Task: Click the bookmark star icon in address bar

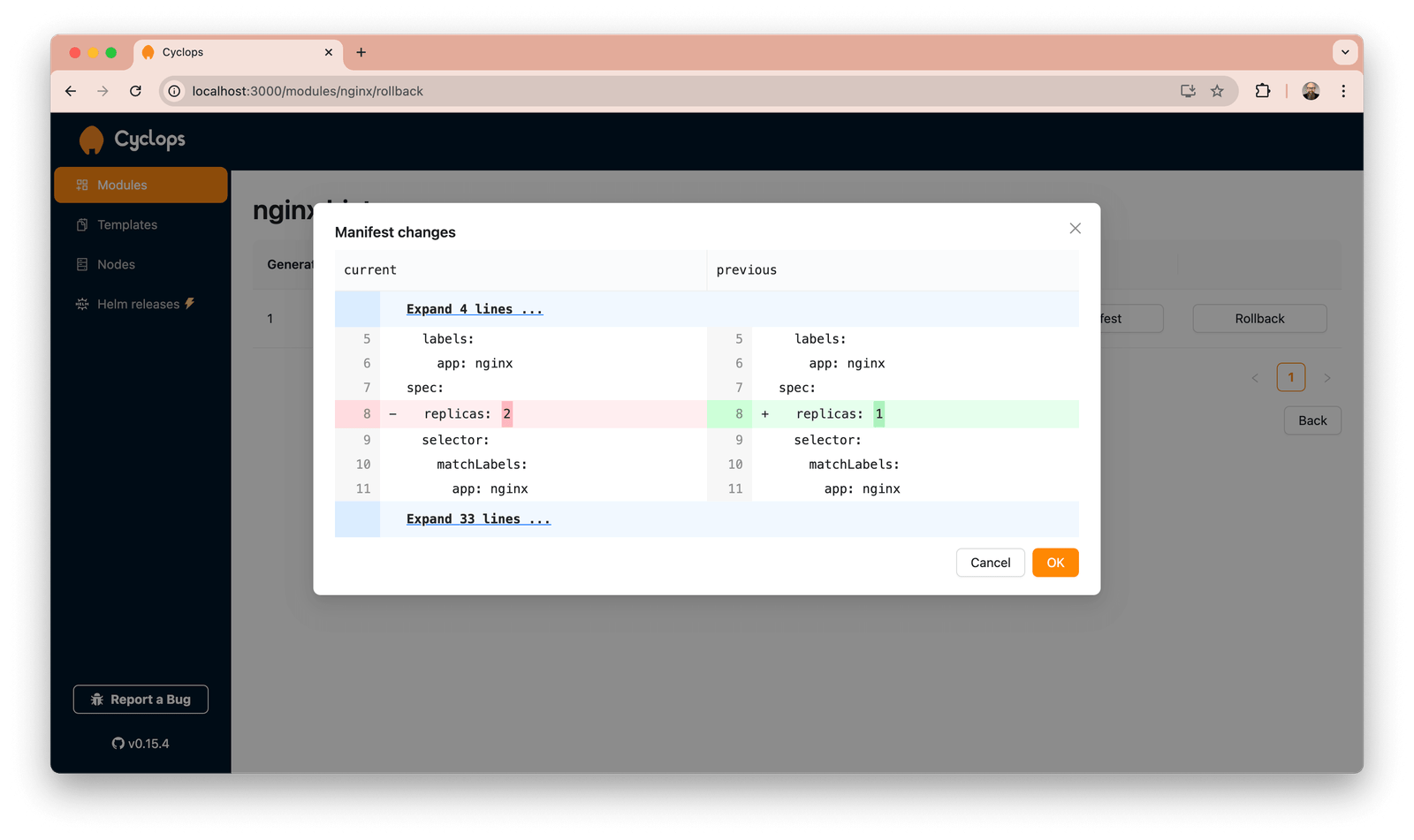Action: 1217,91
